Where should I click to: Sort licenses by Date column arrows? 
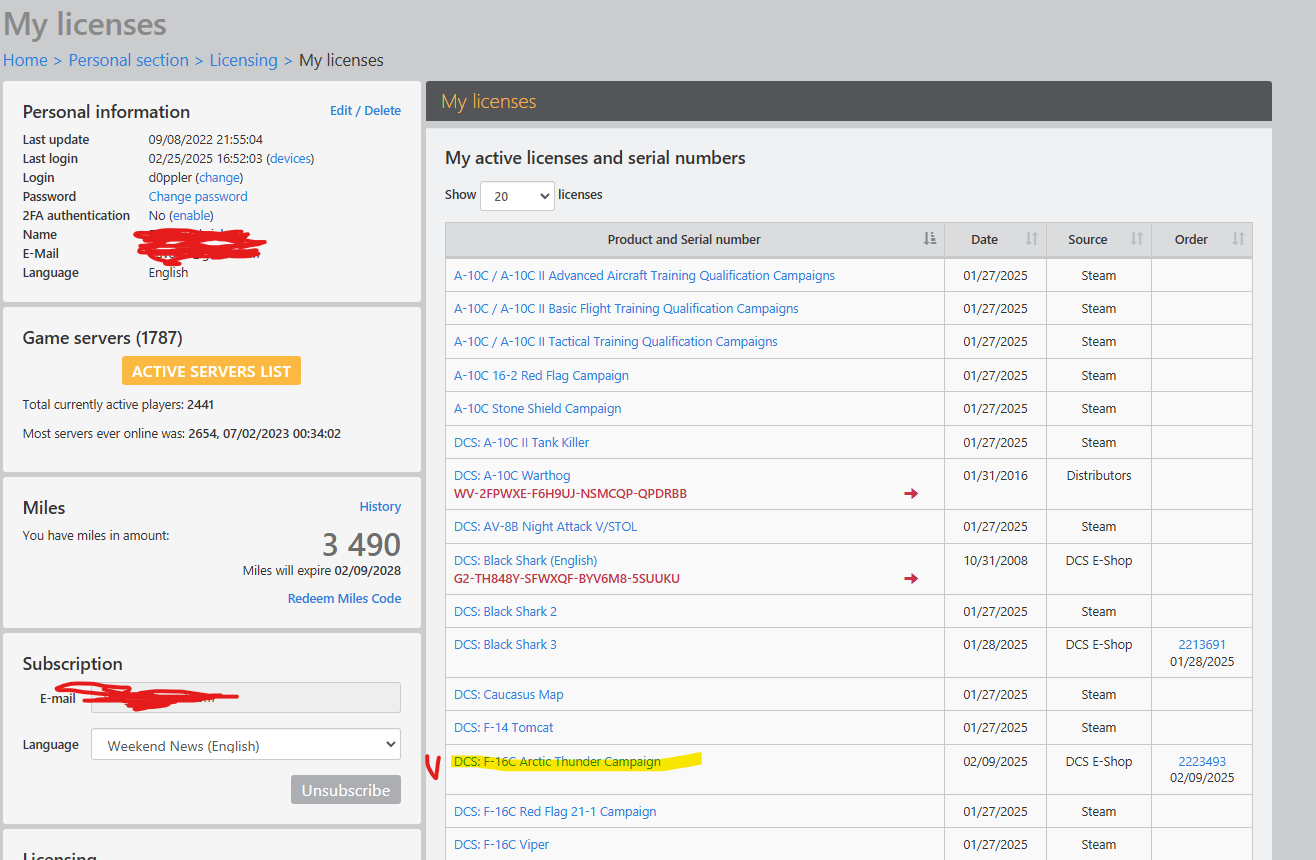[x=1032, y=239]
